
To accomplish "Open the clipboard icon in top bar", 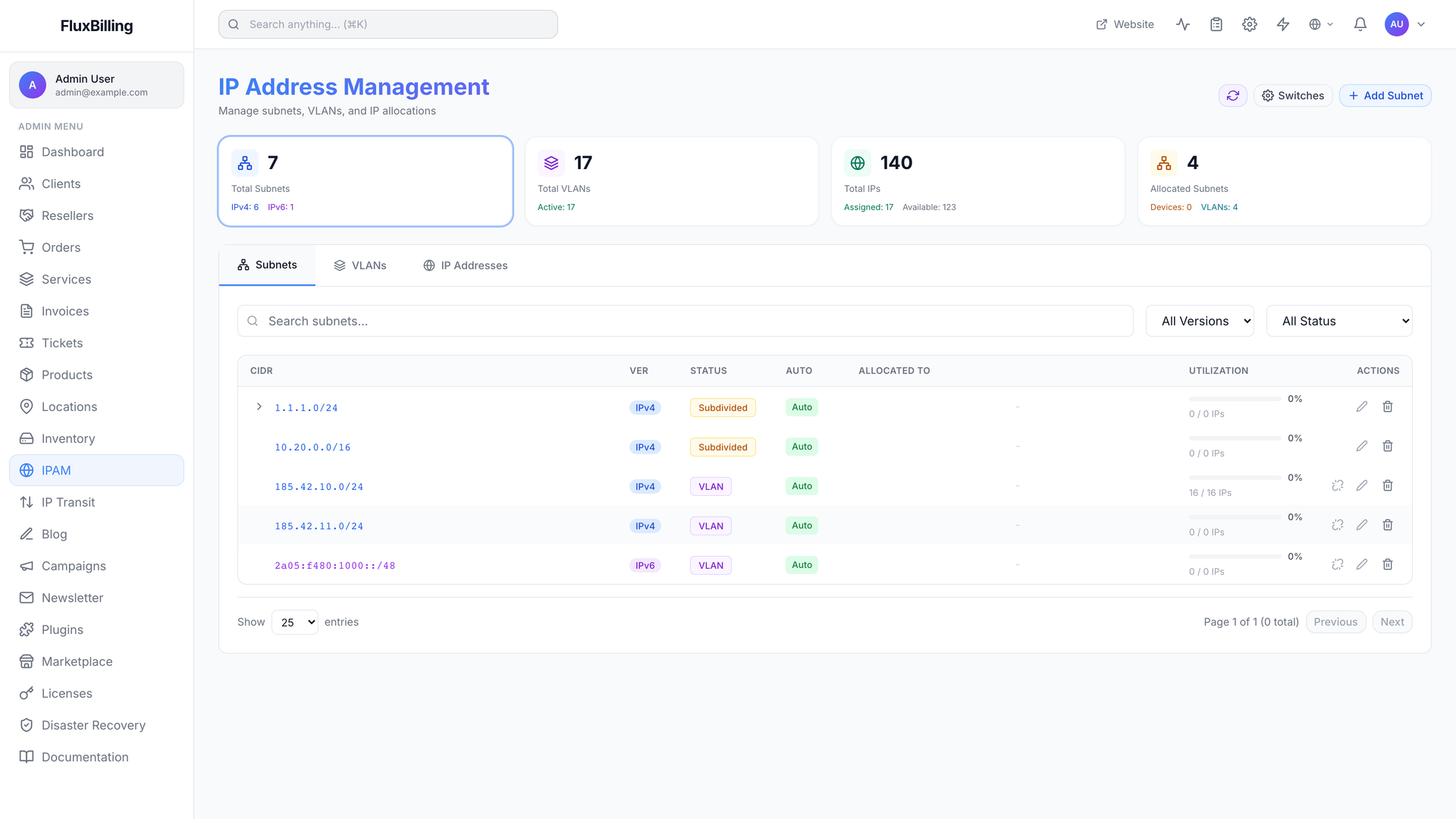I will 1216,24.
